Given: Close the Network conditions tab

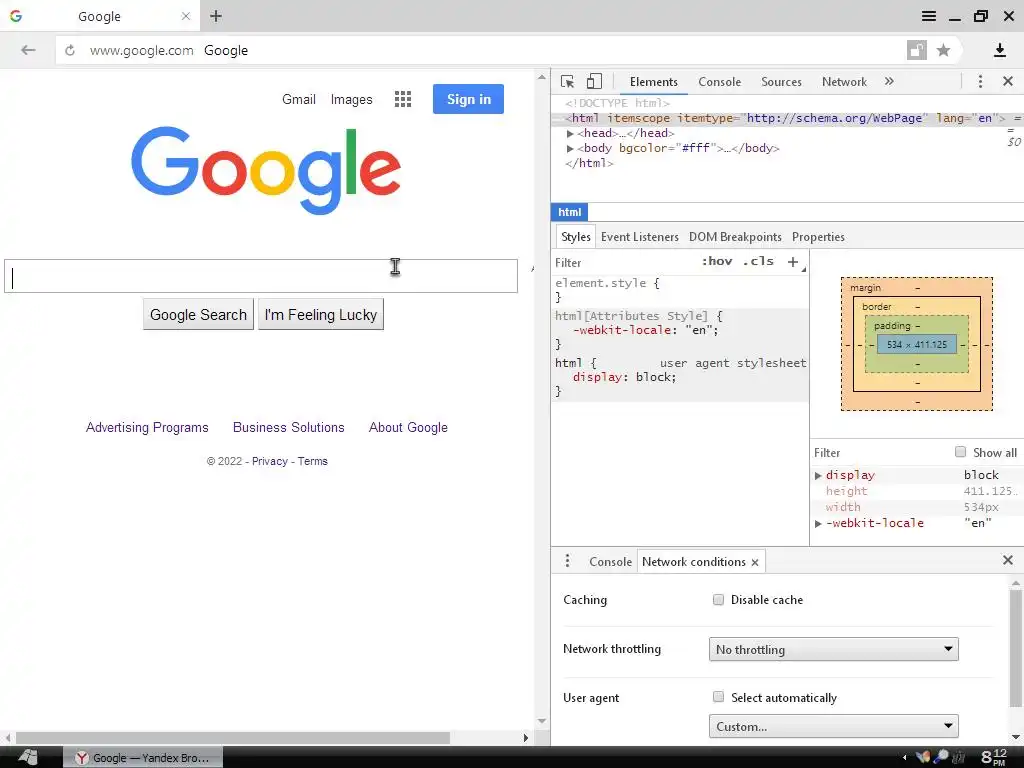Looking at the screenshot, I should tap(755, 562).
